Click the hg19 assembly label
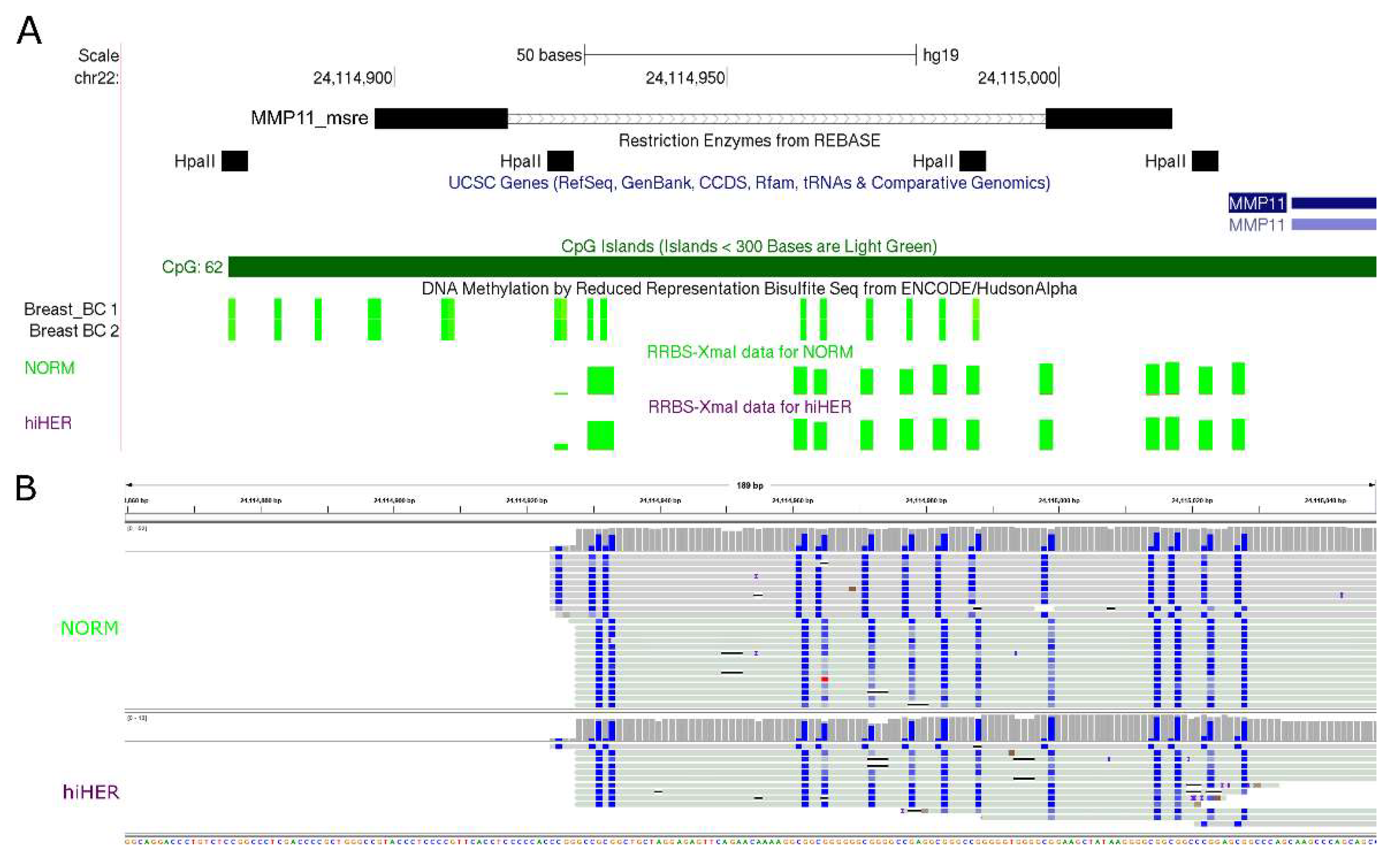Screen dimensions: 1400x859 tap(941, 56)
